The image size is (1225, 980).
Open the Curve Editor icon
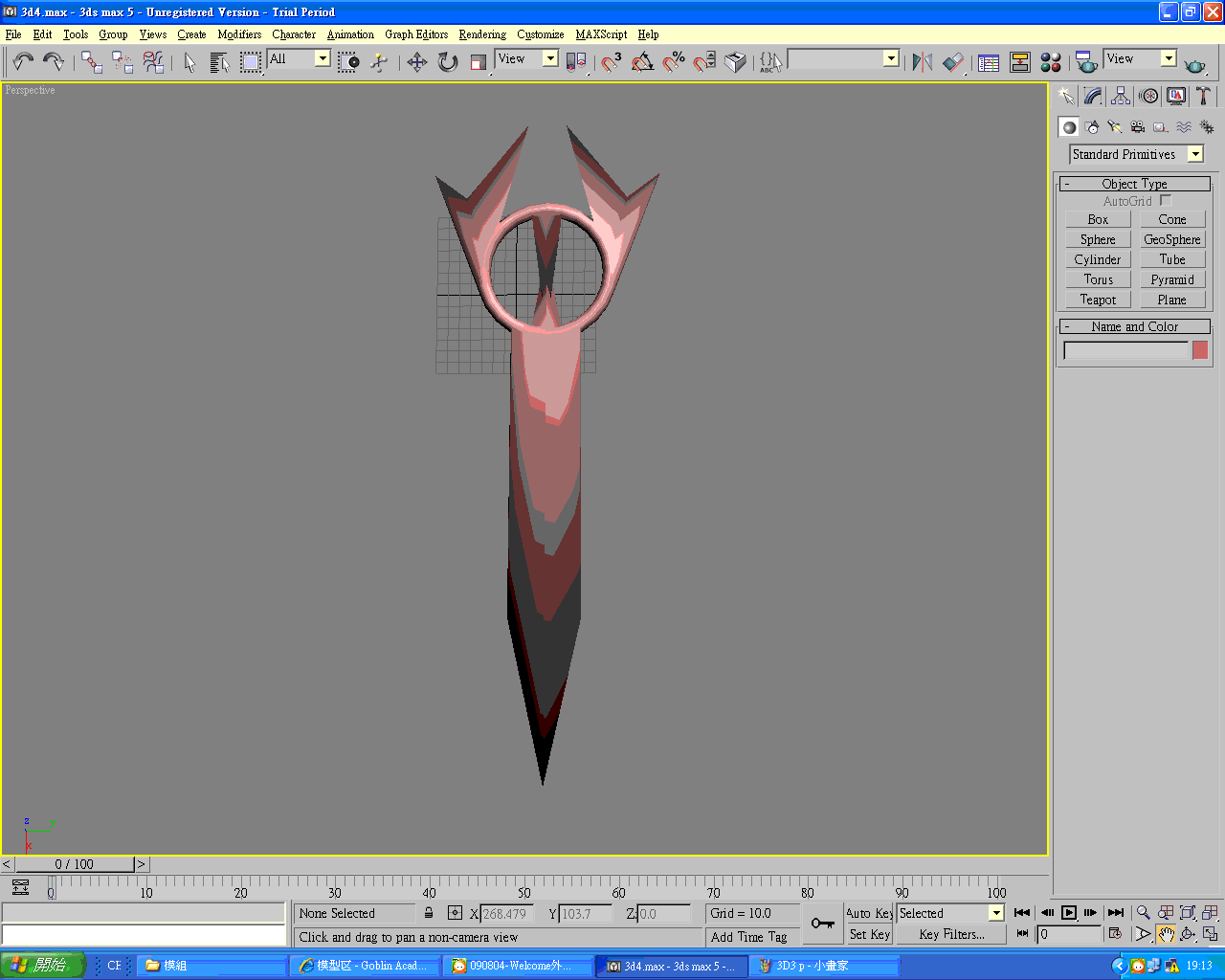tap(989, 62)
